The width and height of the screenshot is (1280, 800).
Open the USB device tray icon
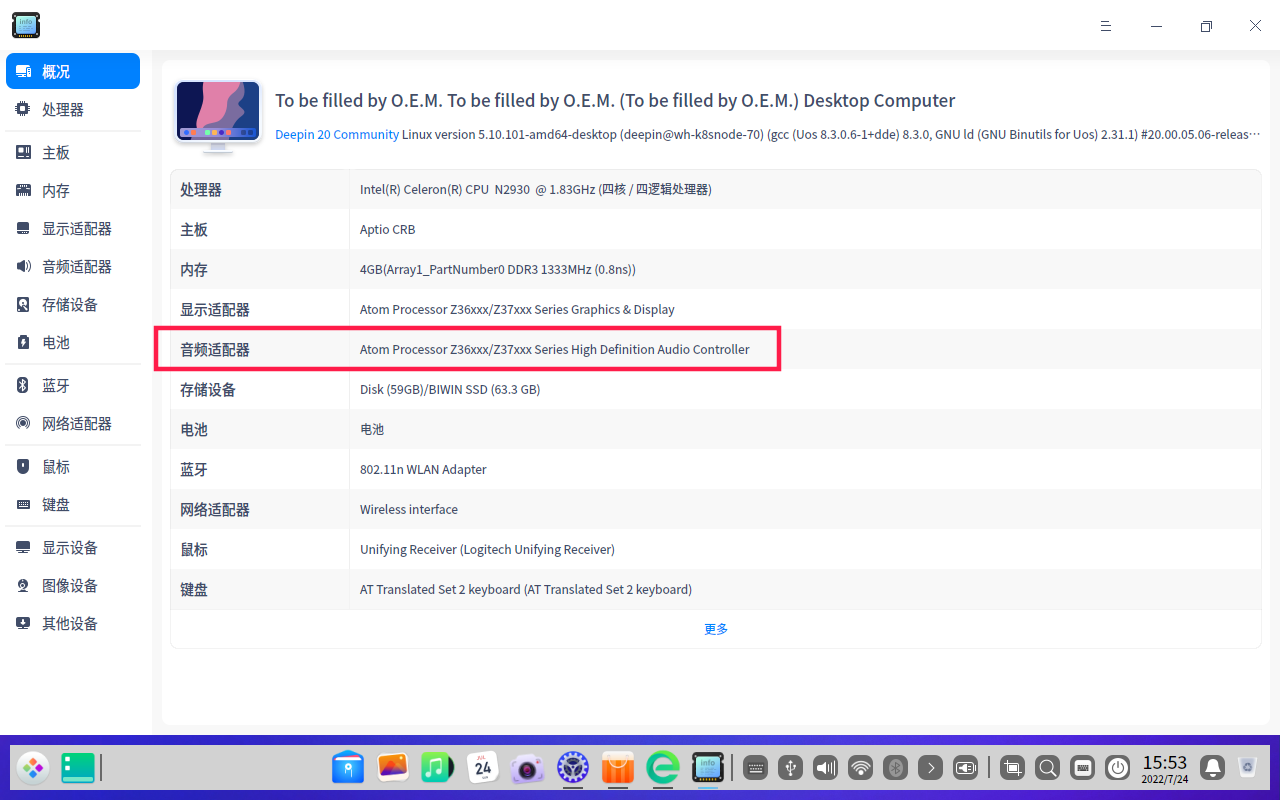click(791, 768)
